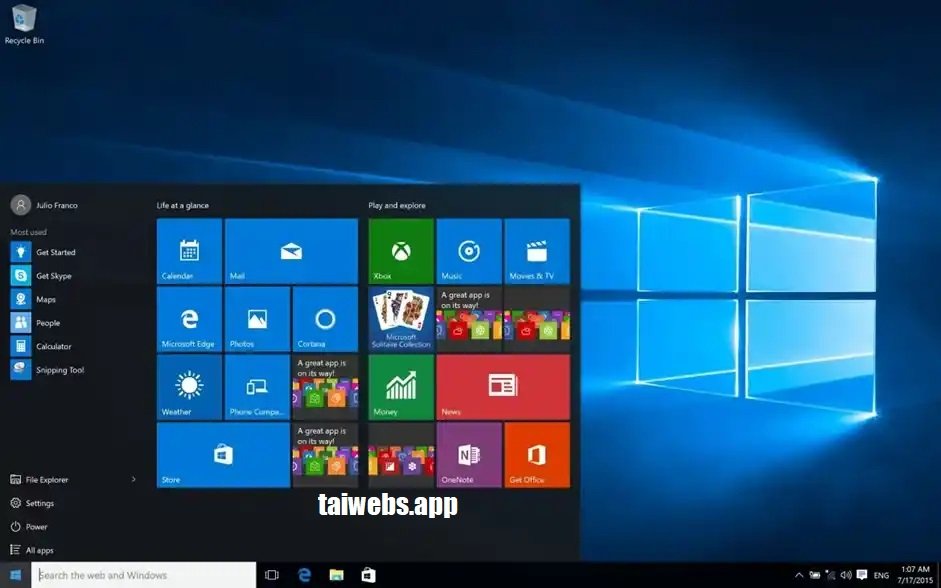Click the Search the web and Windows box
This screenshot has width=941, height=588.
(144, 575)
